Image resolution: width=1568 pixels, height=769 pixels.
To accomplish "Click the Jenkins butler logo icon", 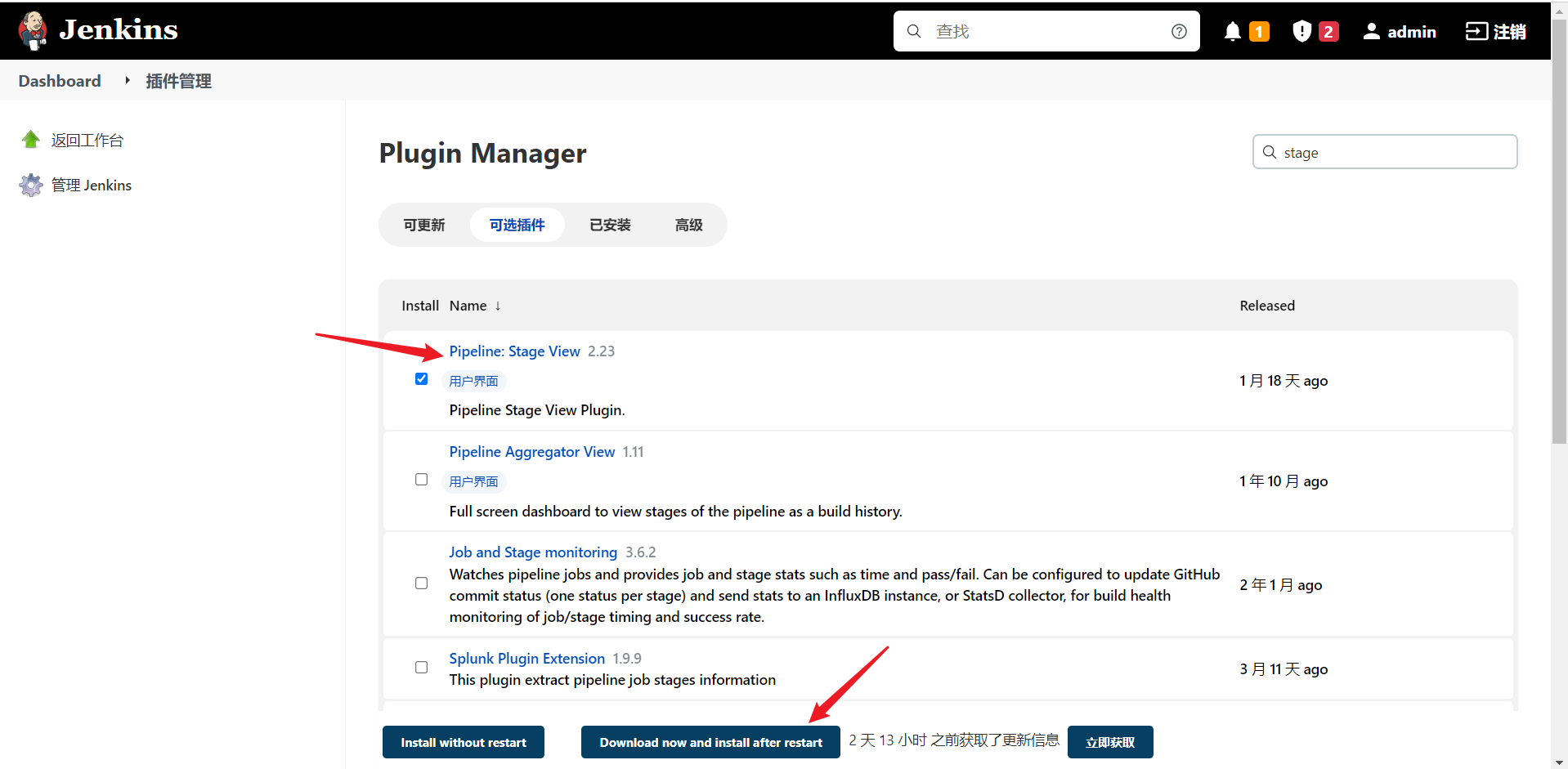I will coord(33,31).
